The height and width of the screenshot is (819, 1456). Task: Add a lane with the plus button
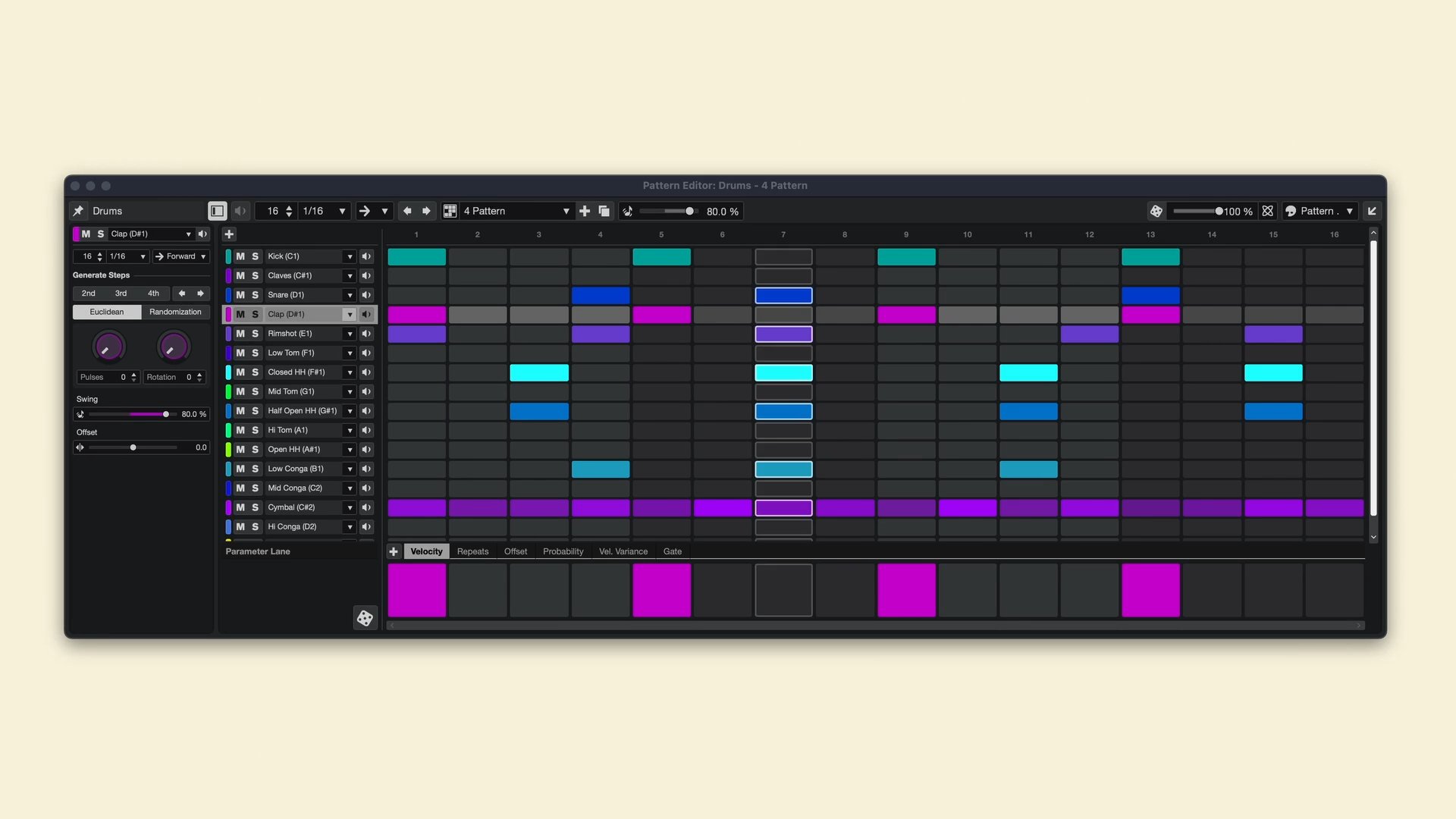click(229, 234)
